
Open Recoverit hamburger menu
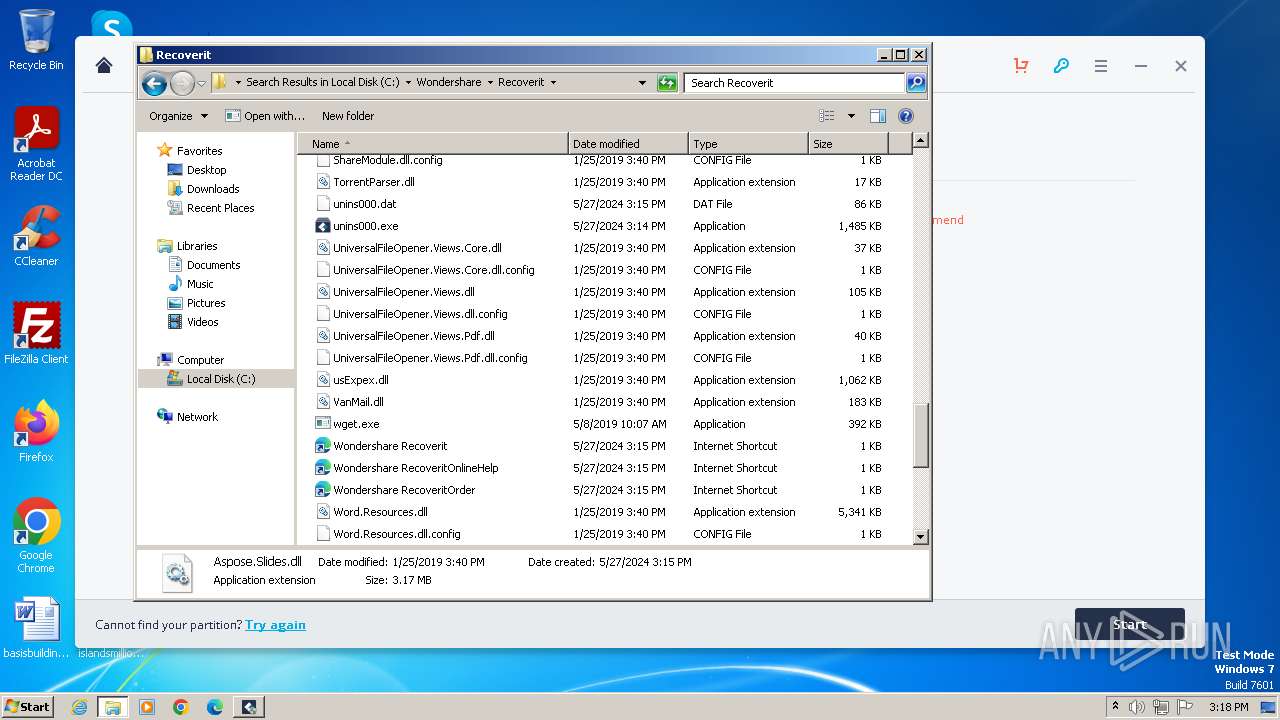(x=1101, y=66)
